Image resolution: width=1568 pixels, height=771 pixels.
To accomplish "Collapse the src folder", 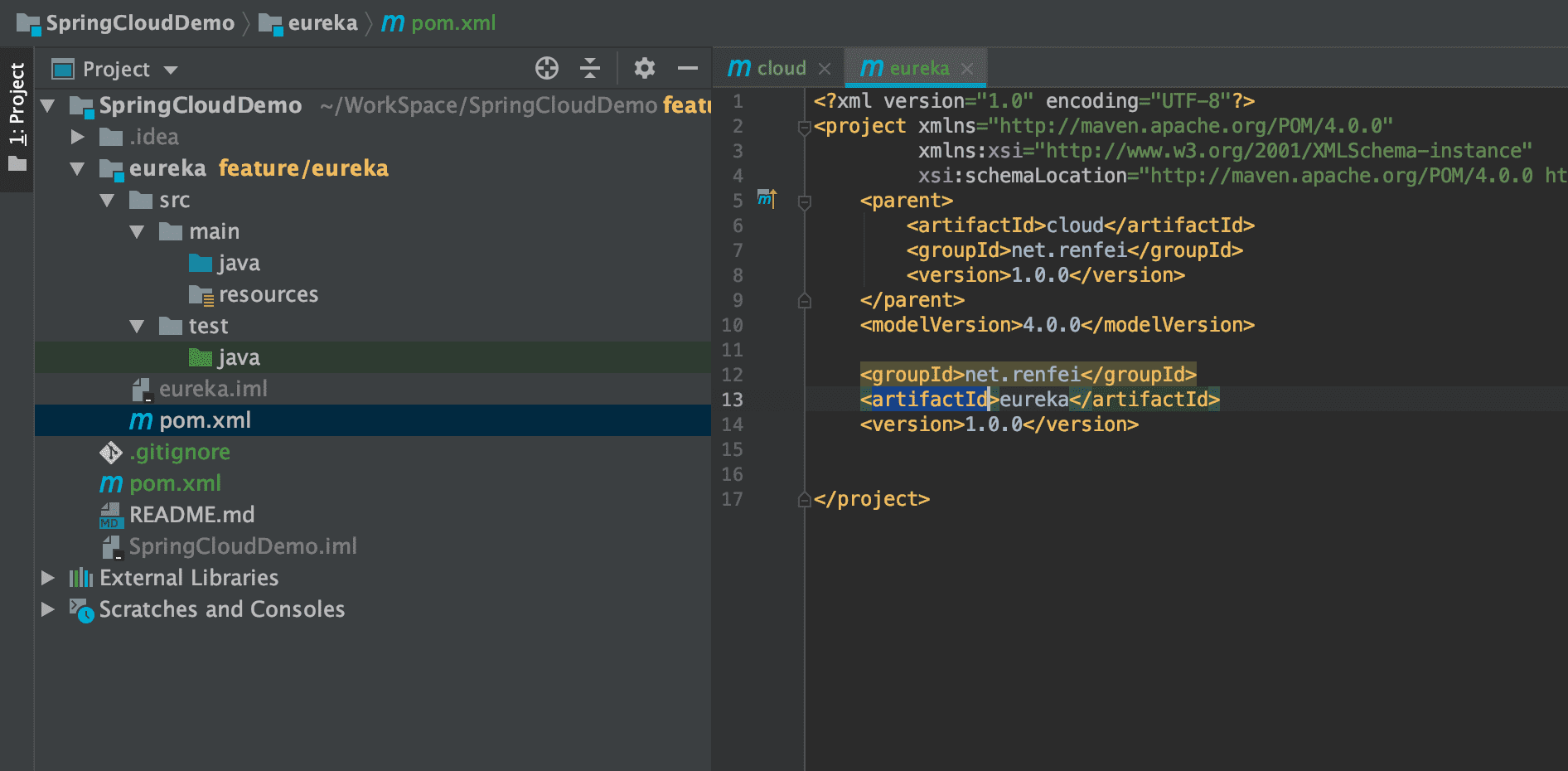I will [108, 200].
